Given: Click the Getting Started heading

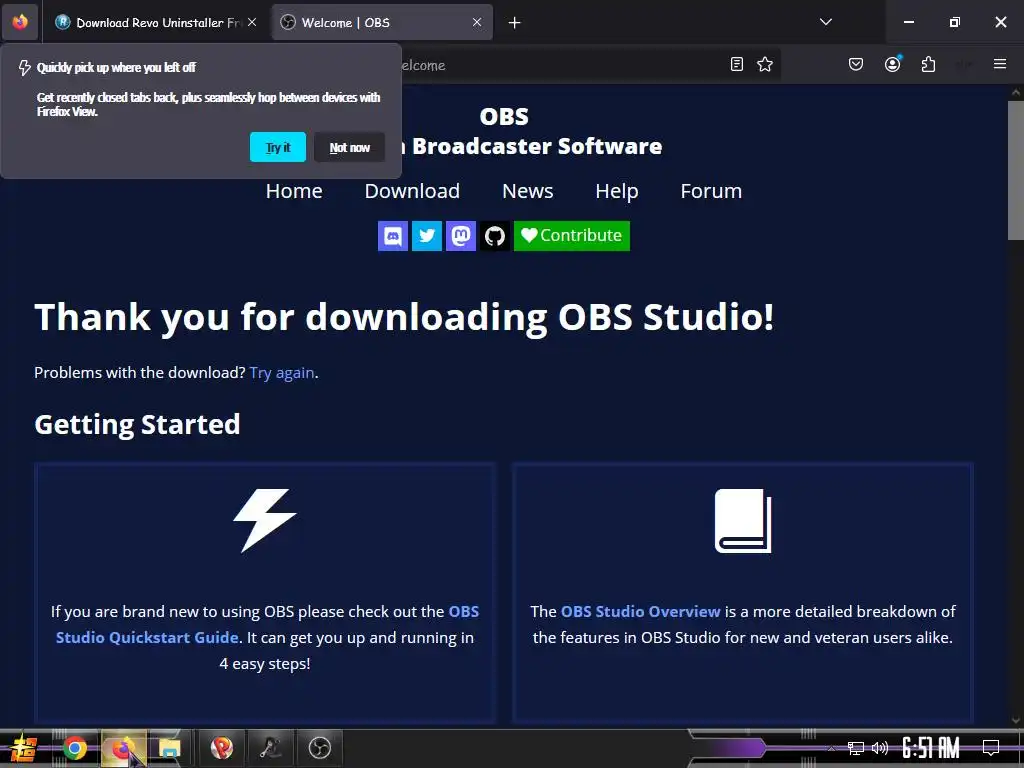Looking at the screenshot, I should tap(137, 424).
